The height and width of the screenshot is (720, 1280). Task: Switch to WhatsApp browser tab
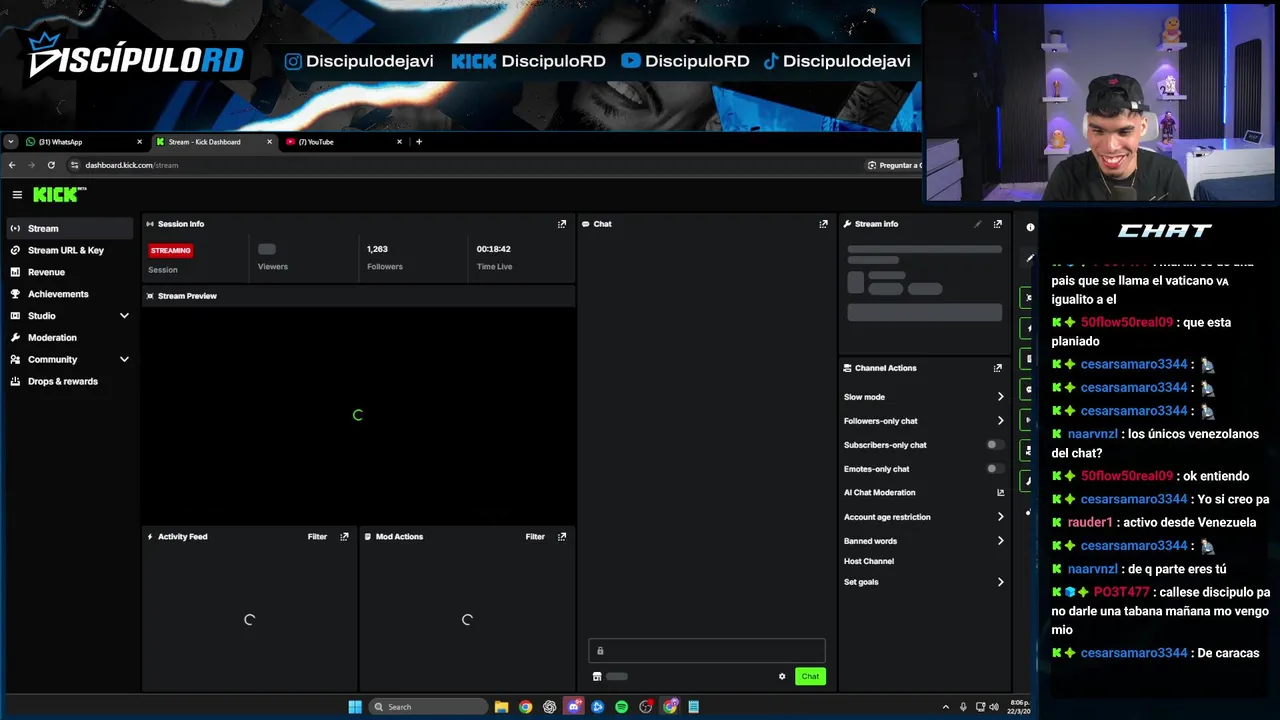click(x=80, y=142)
